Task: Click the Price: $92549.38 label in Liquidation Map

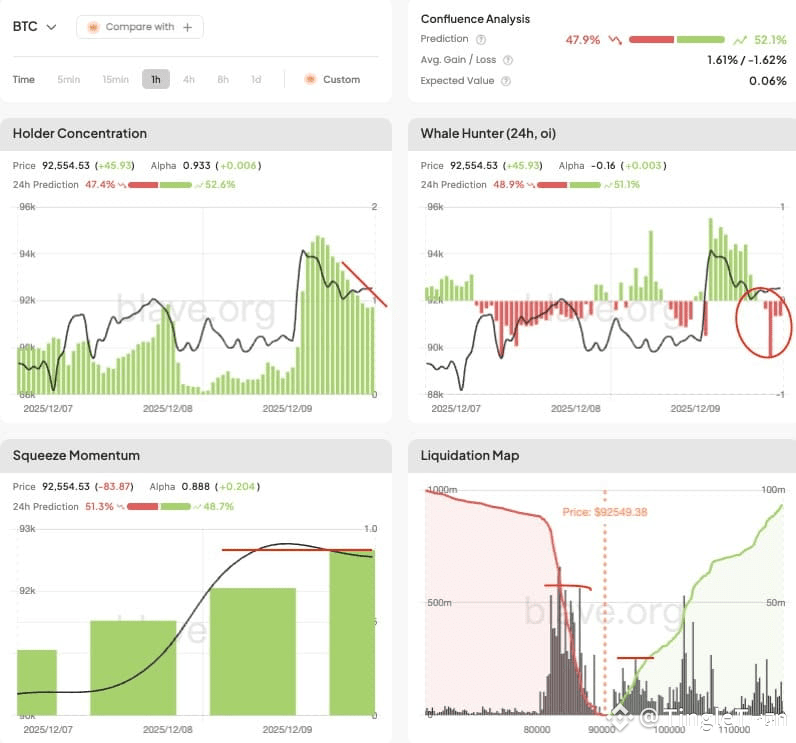Action: tap(605, 512)
